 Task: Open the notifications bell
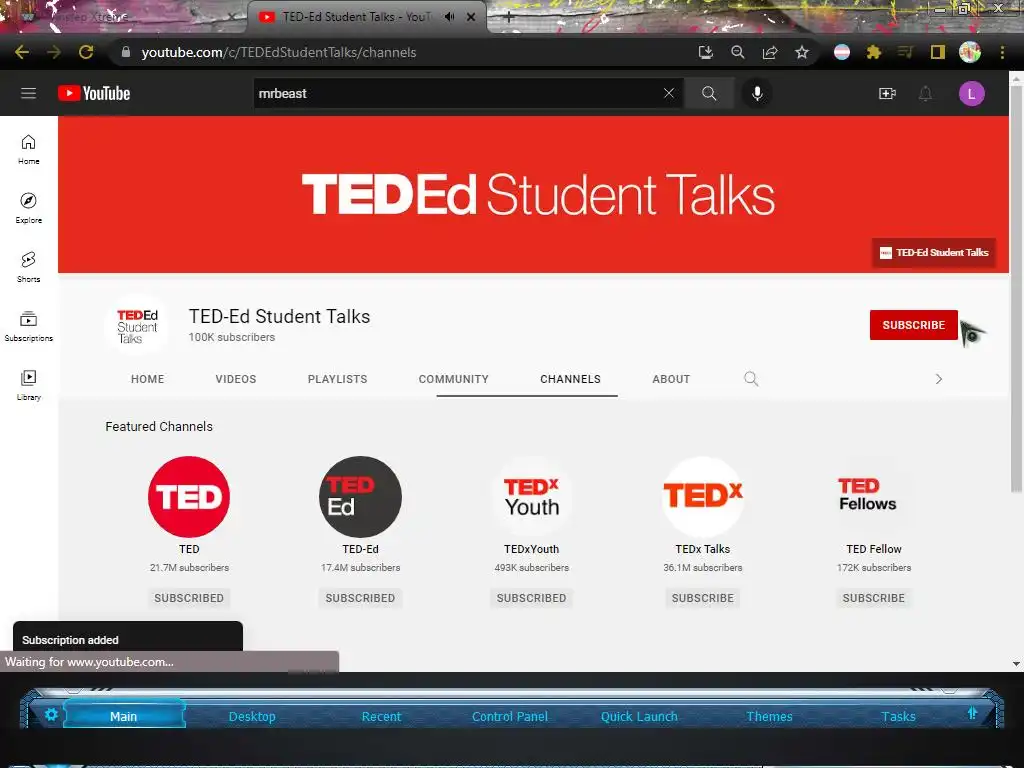tap(925, 93)
